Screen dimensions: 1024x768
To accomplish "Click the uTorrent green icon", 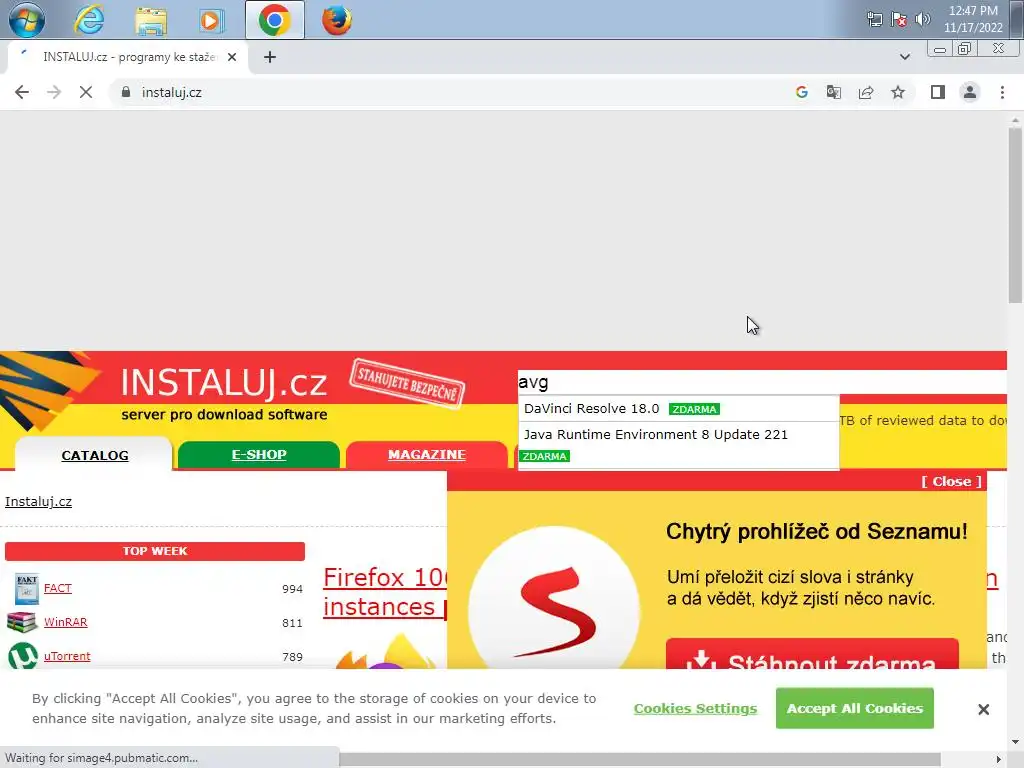I will tap(23, 656).
